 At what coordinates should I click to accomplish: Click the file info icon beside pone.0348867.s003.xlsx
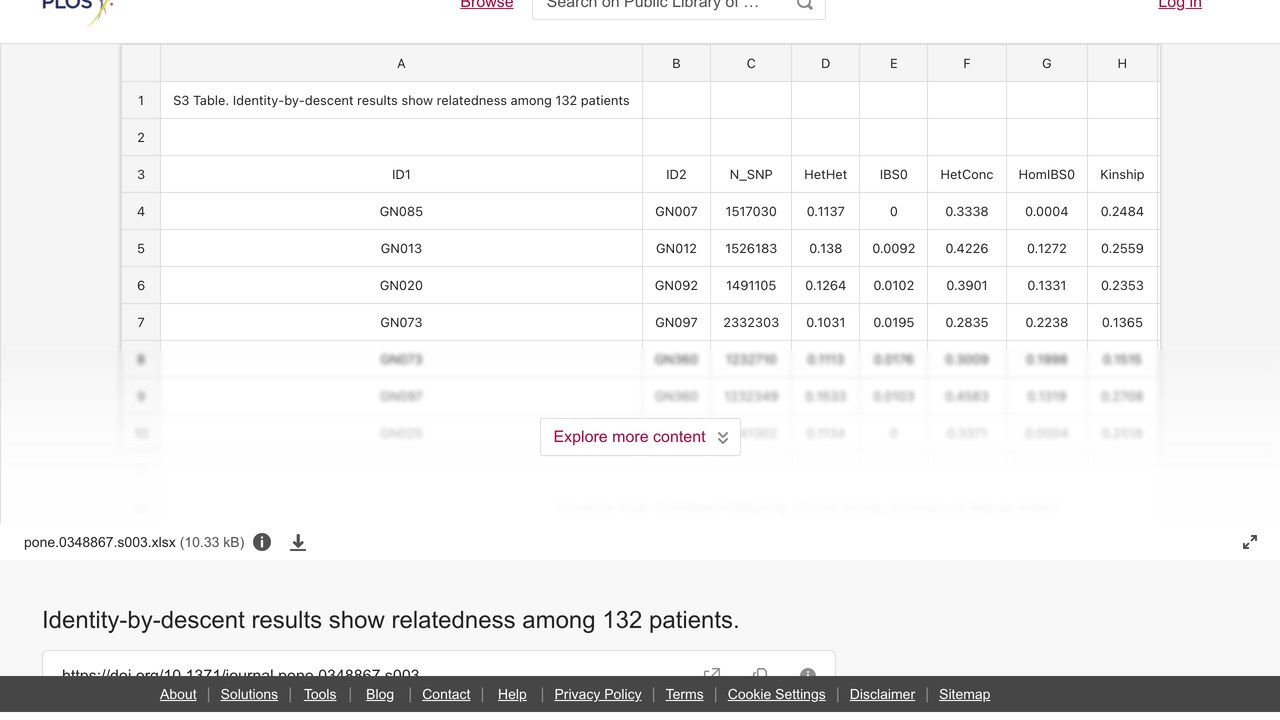(x=262, y=542)
